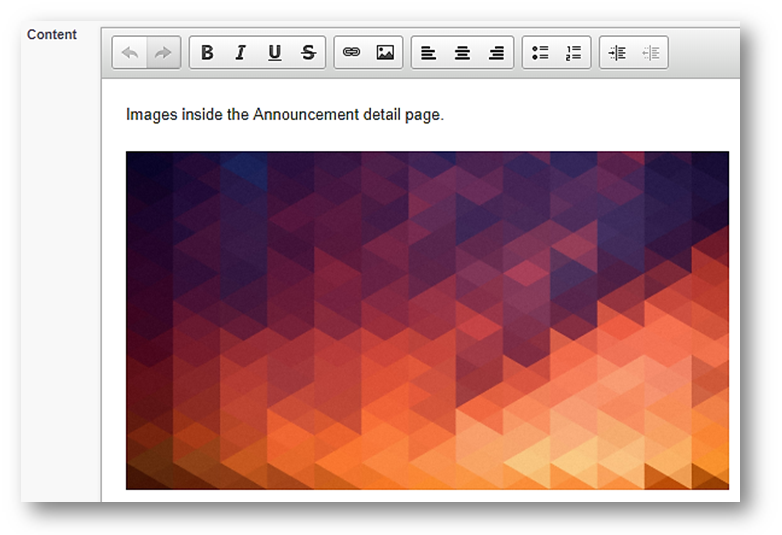Screen dimensions: 782x535
Task: Click the Redo arrow button
Action: (x=163, y=53)
